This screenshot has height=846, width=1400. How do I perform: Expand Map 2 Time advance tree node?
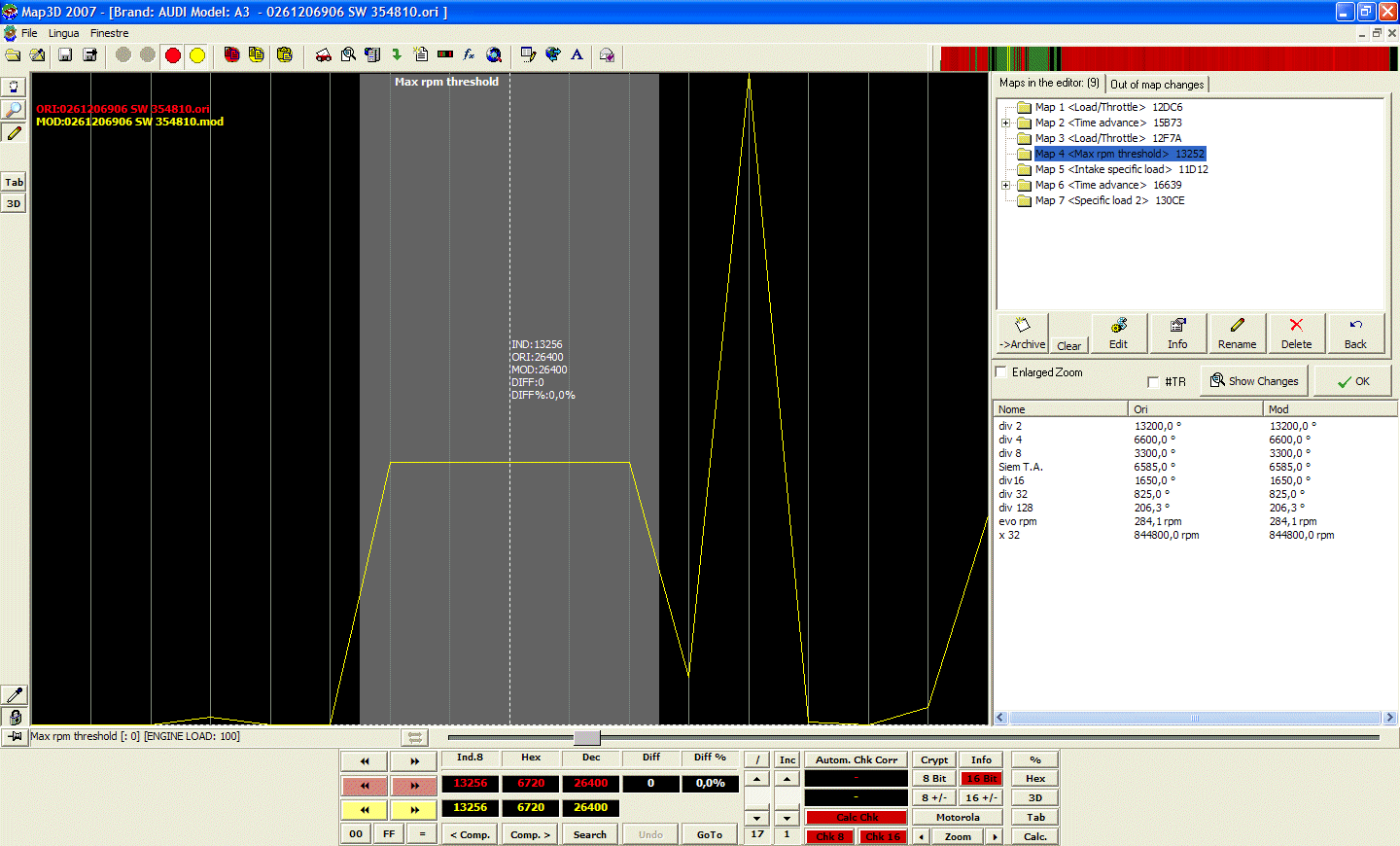point(1005,123)
